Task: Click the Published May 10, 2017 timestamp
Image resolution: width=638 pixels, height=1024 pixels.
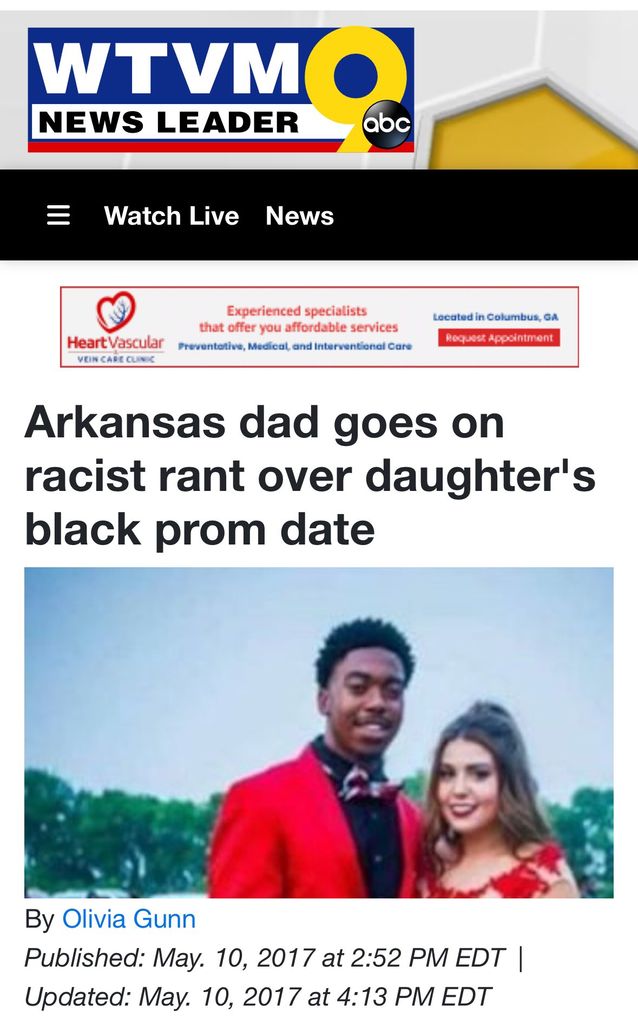Action: point(264,958)
